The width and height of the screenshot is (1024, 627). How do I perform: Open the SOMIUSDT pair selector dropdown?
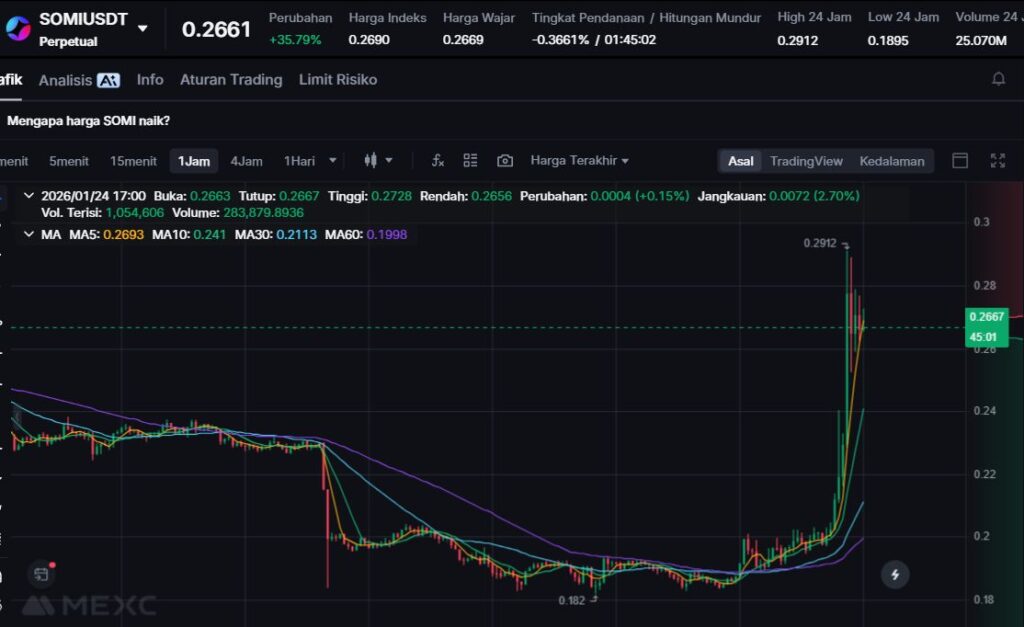click(143, 28)
